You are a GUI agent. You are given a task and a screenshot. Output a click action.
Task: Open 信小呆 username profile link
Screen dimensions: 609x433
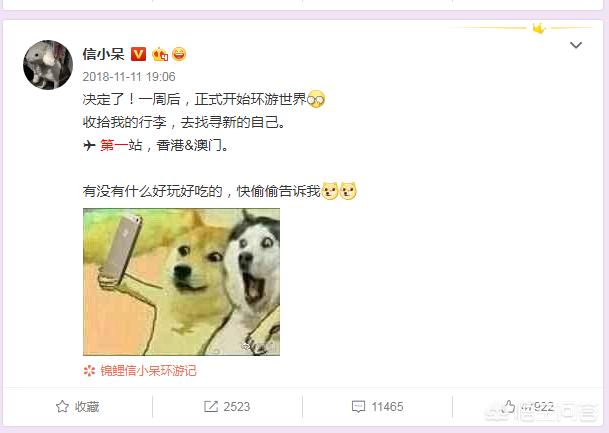pyautogui.click(x=103, y=54)
